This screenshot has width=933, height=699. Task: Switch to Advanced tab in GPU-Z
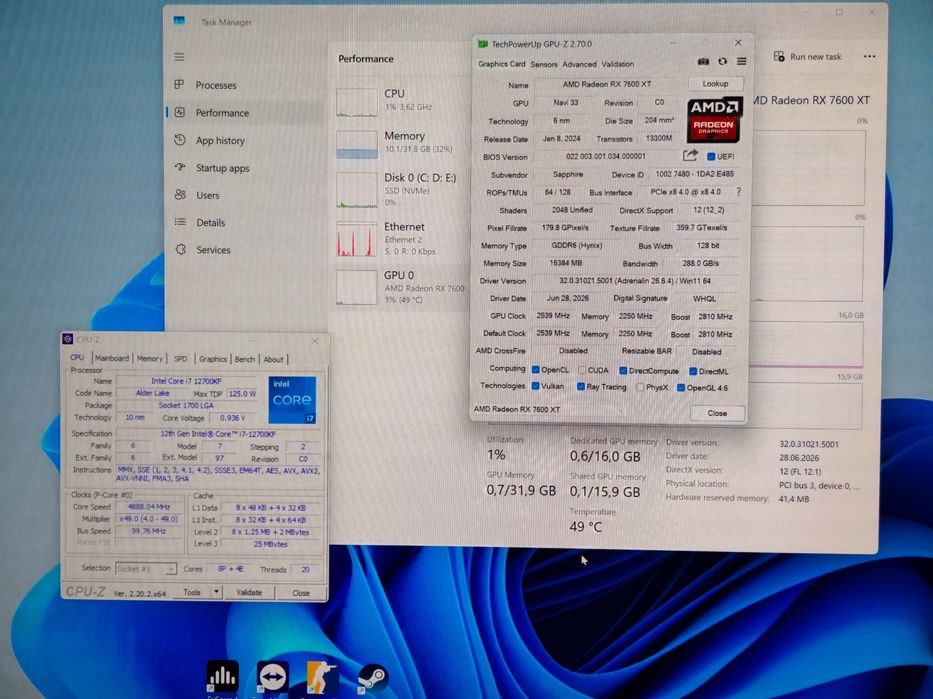(x=579, y=64)
